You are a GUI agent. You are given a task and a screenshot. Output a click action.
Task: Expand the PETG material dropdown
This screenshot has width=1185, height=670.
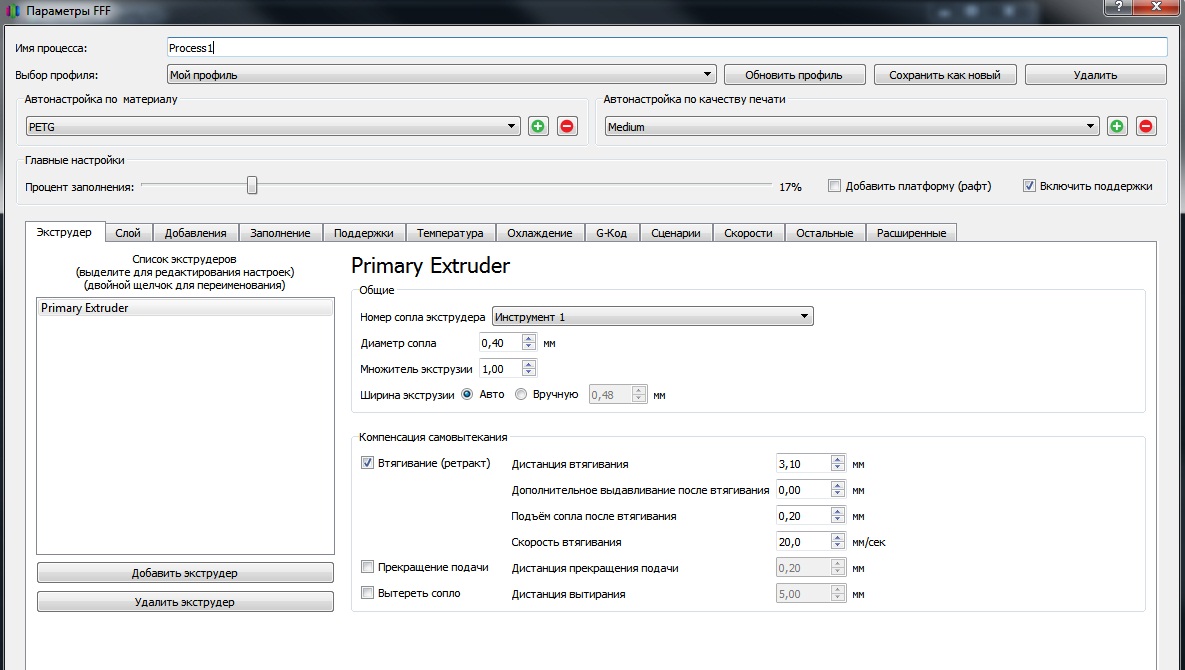click(x=273, y=127)
